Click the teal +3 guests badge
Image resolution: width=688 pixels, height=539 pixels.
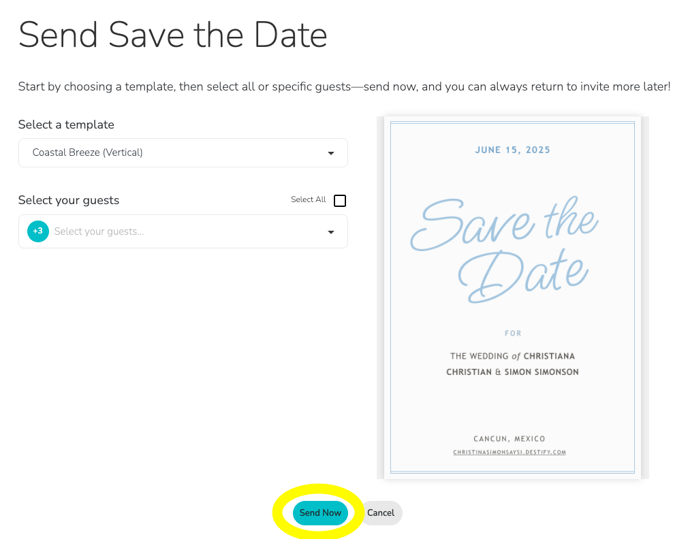38,231
